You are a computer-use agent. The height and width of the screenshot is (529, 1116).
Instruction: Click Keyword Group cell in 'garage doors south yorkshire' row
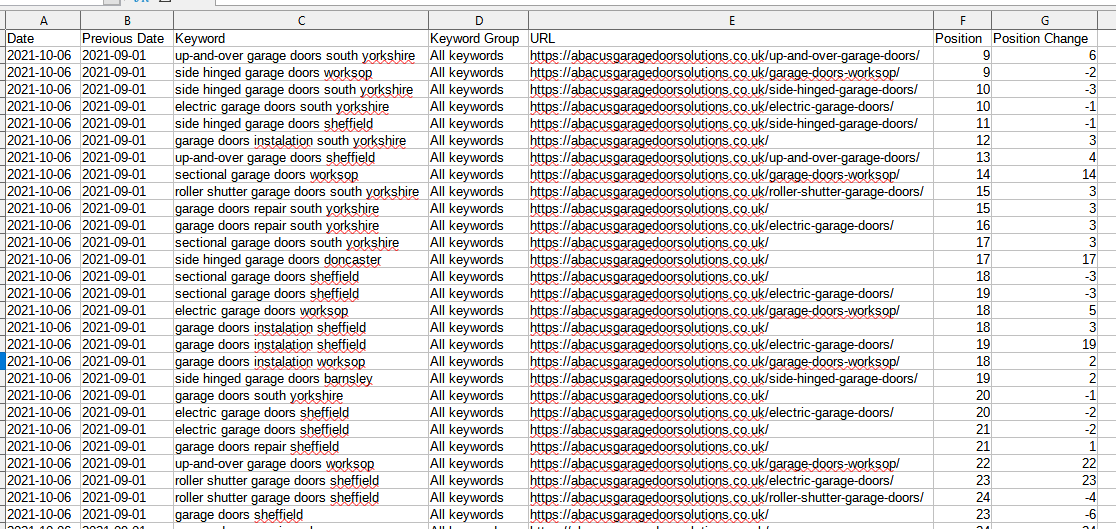pyautogui.click(x=478, y=396)
